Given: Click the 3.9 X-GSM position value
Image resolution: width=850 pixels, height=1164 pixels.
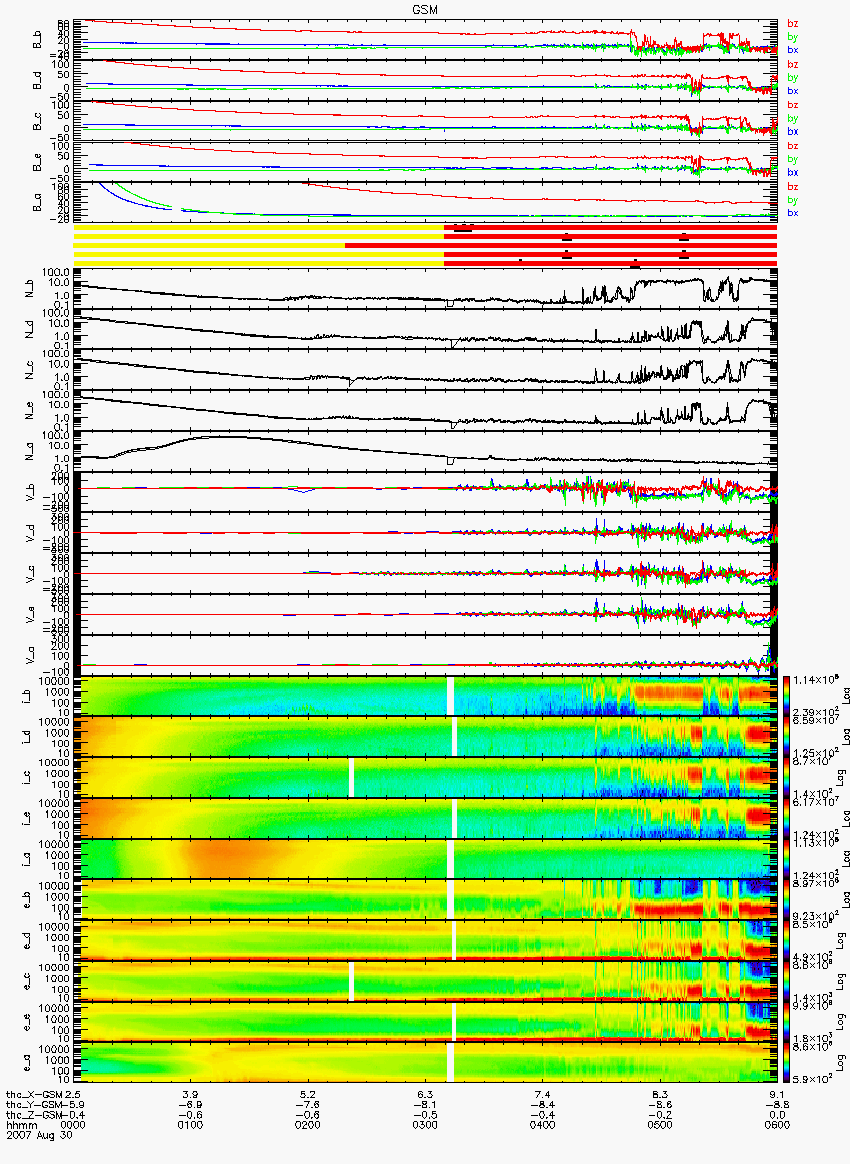Looking at the screenshot, I should point(190,1095).
